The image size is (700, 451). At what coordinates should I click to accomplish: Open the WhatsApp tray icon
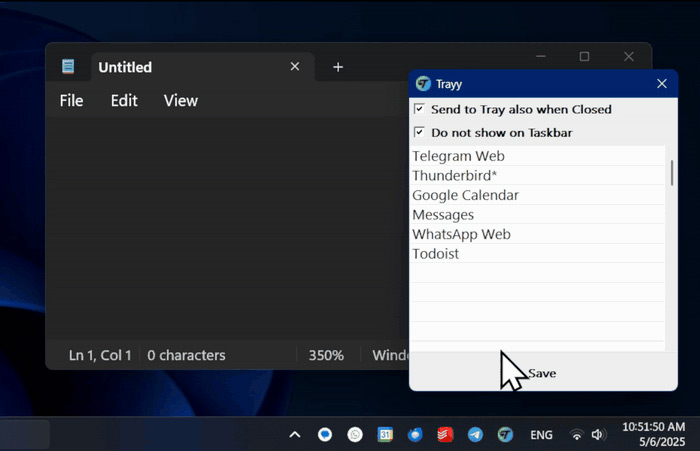tap(355, 434)
